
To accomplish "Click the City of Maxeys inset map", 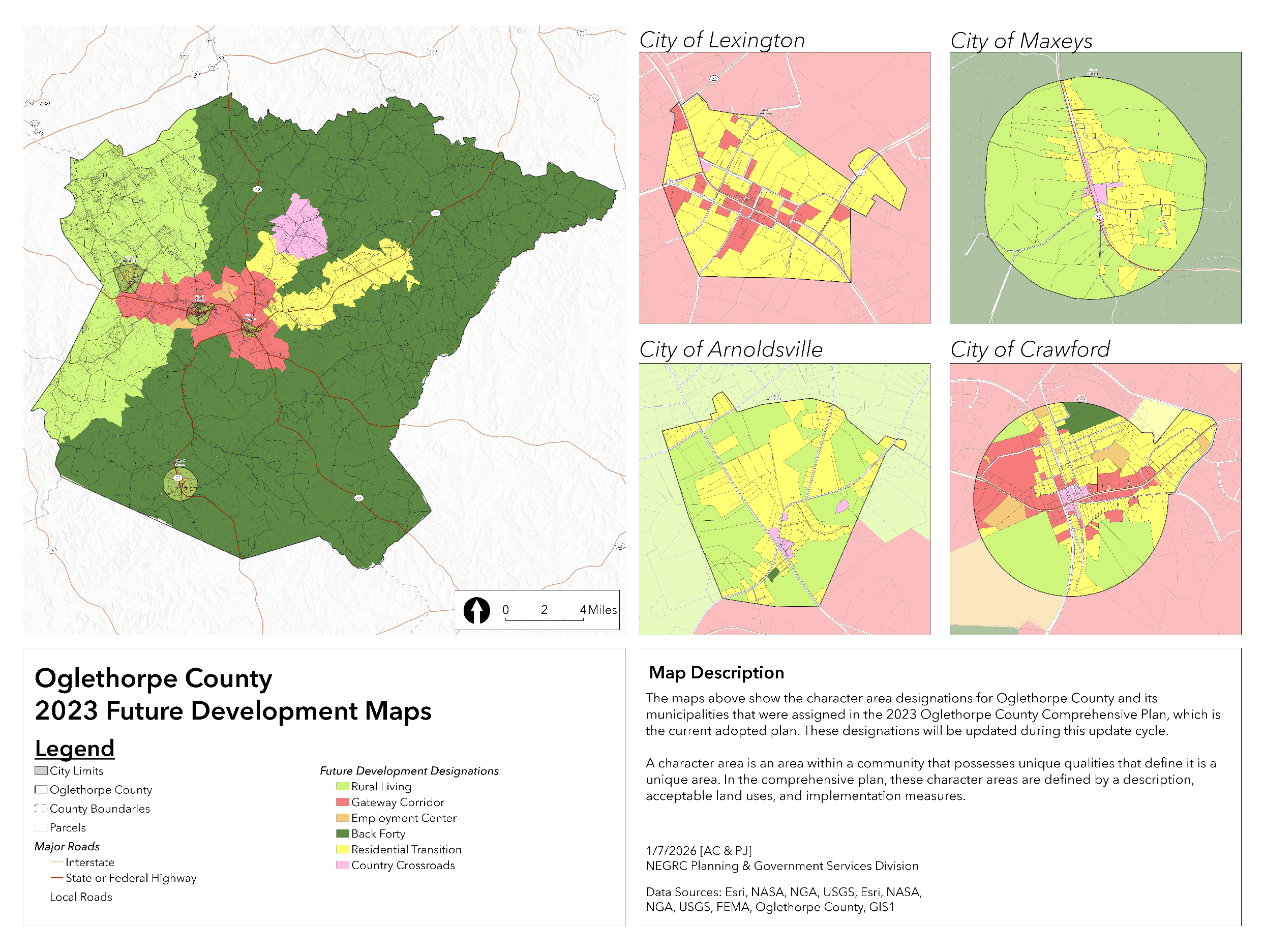I will (x=1095, y=188).
